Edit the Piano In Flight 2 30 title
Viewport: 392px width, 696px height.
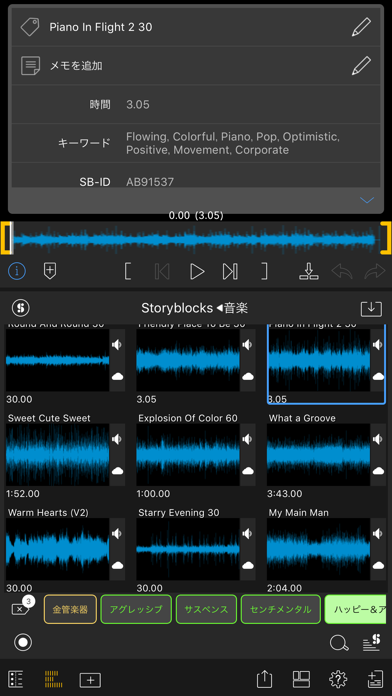pos(361,27)
